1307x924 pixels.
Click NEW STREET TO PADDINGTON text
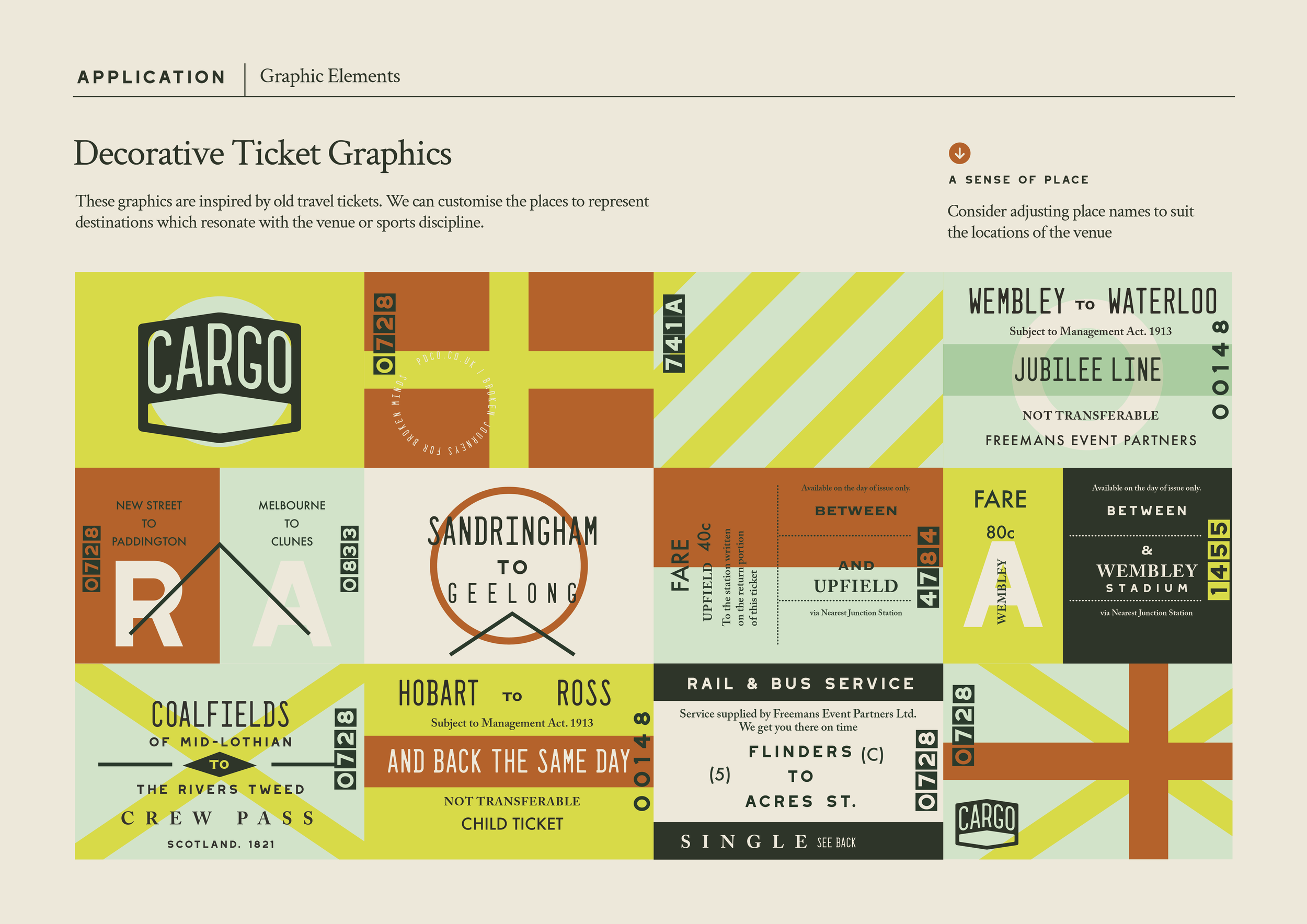tap(149, 524)
